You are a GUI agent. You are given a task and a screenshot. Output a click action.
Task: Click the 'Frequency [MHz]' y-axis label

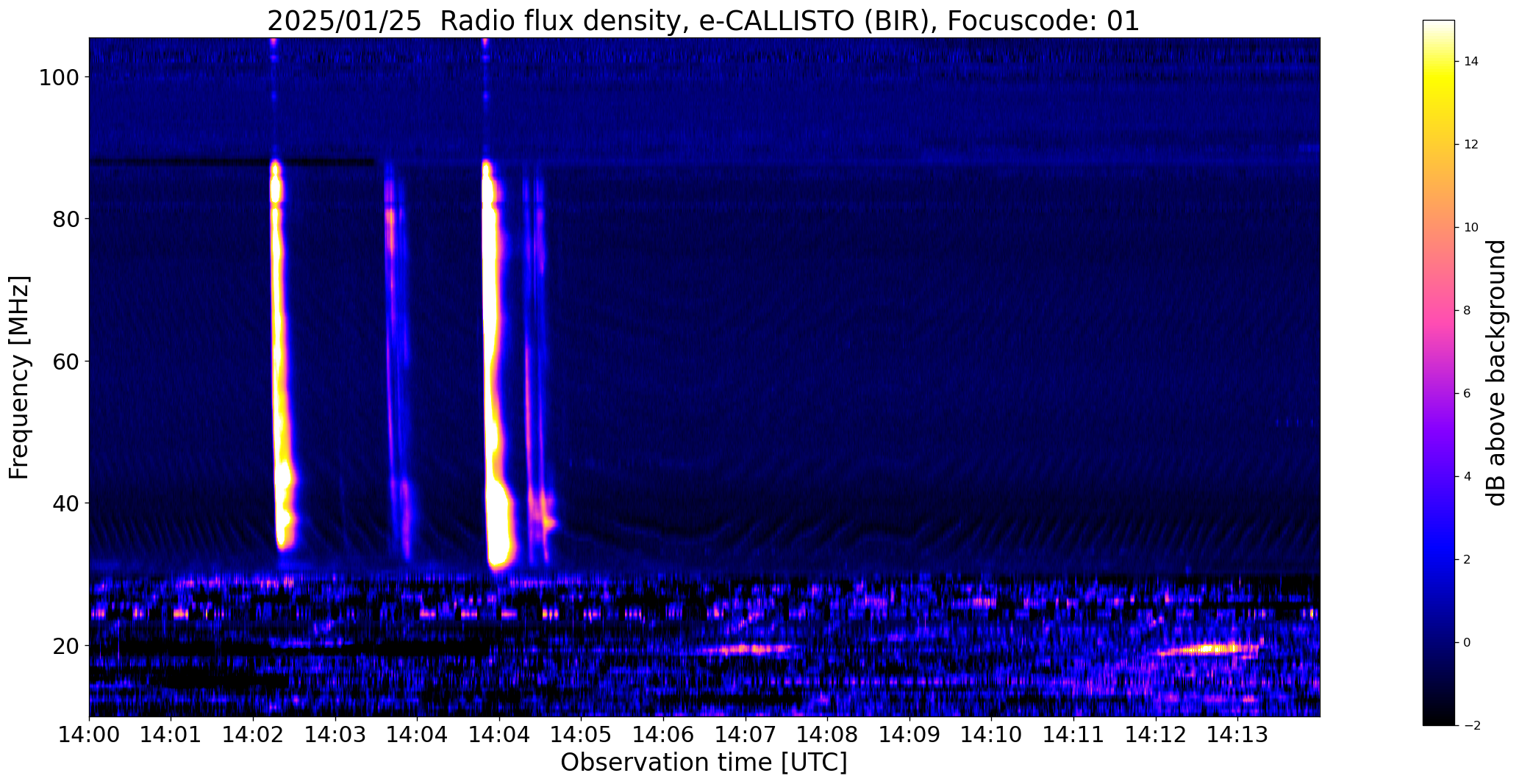pos(20,378)
